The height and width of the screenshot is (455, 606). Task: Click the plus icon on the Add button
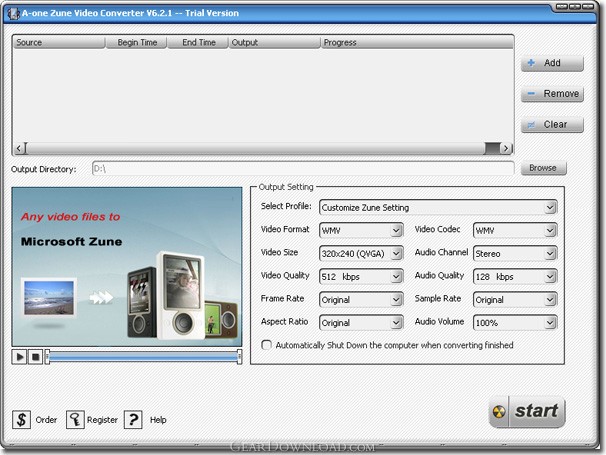(x=531, y=63)
